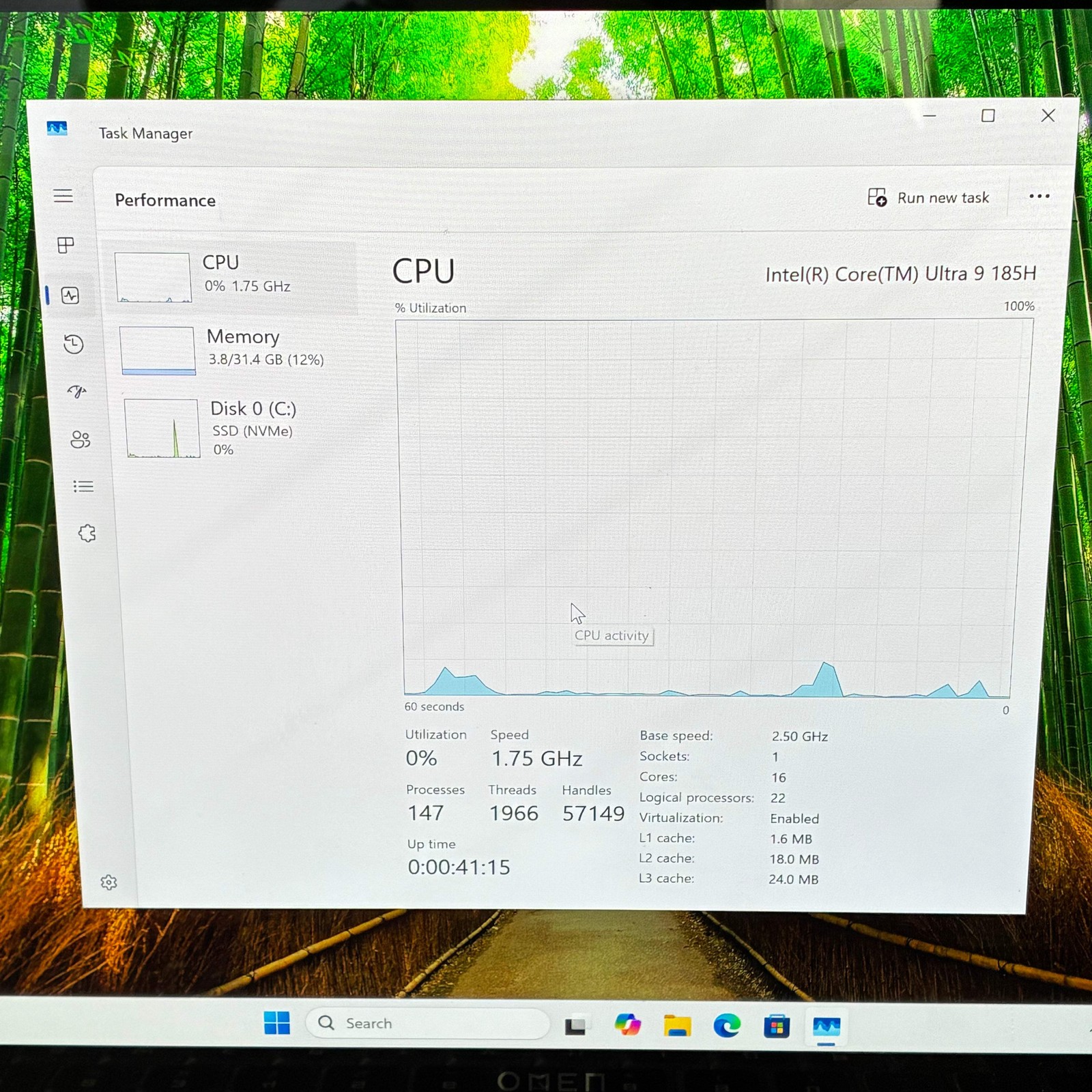Click the 60 seconds axis label

(434, 706)
